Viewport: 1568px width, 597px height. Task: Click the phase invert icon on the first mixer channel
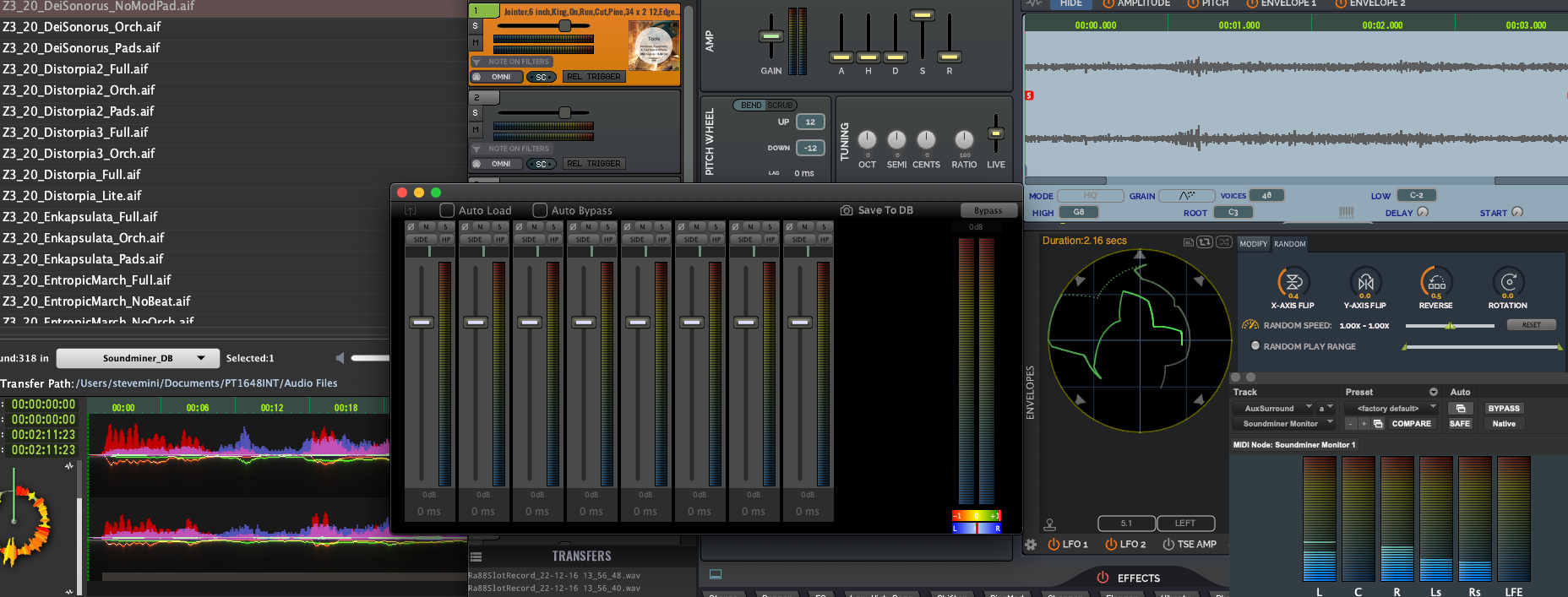point(411,227)
